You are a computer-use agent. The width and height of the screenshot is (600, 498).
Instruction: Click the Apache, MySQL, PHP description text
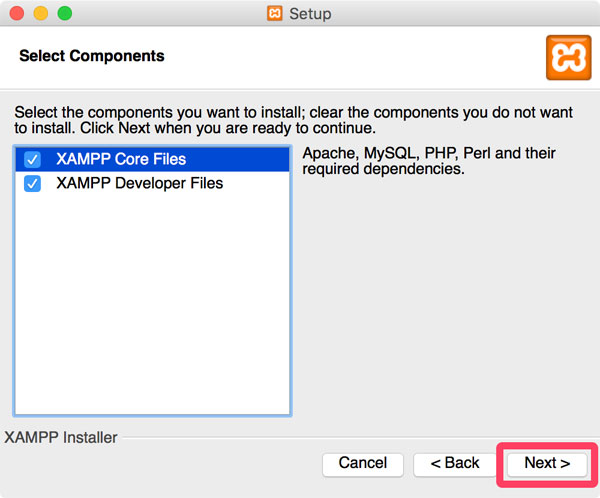429,161
